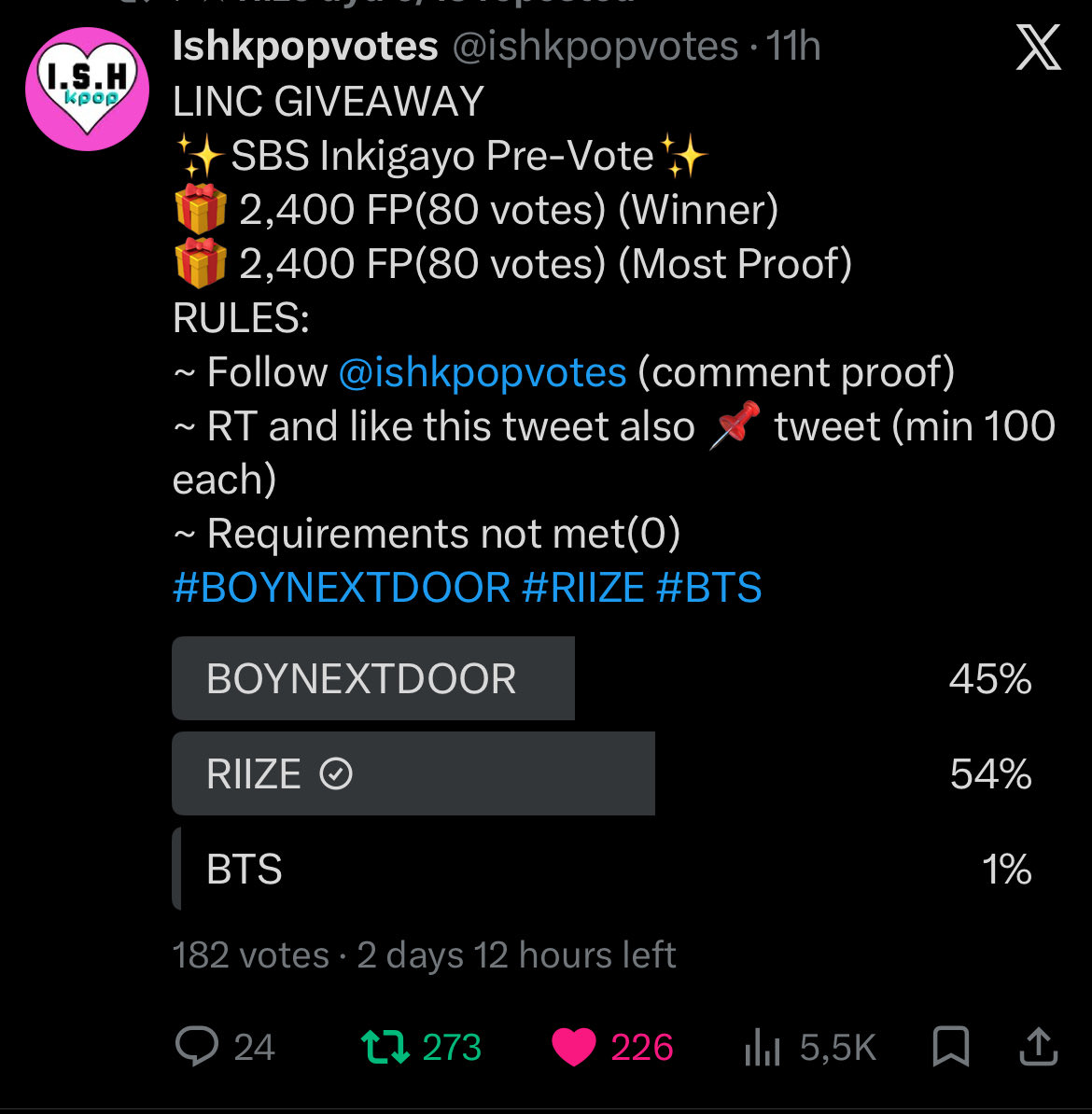Click the 273 retweet count

[x=452, y=1047]
